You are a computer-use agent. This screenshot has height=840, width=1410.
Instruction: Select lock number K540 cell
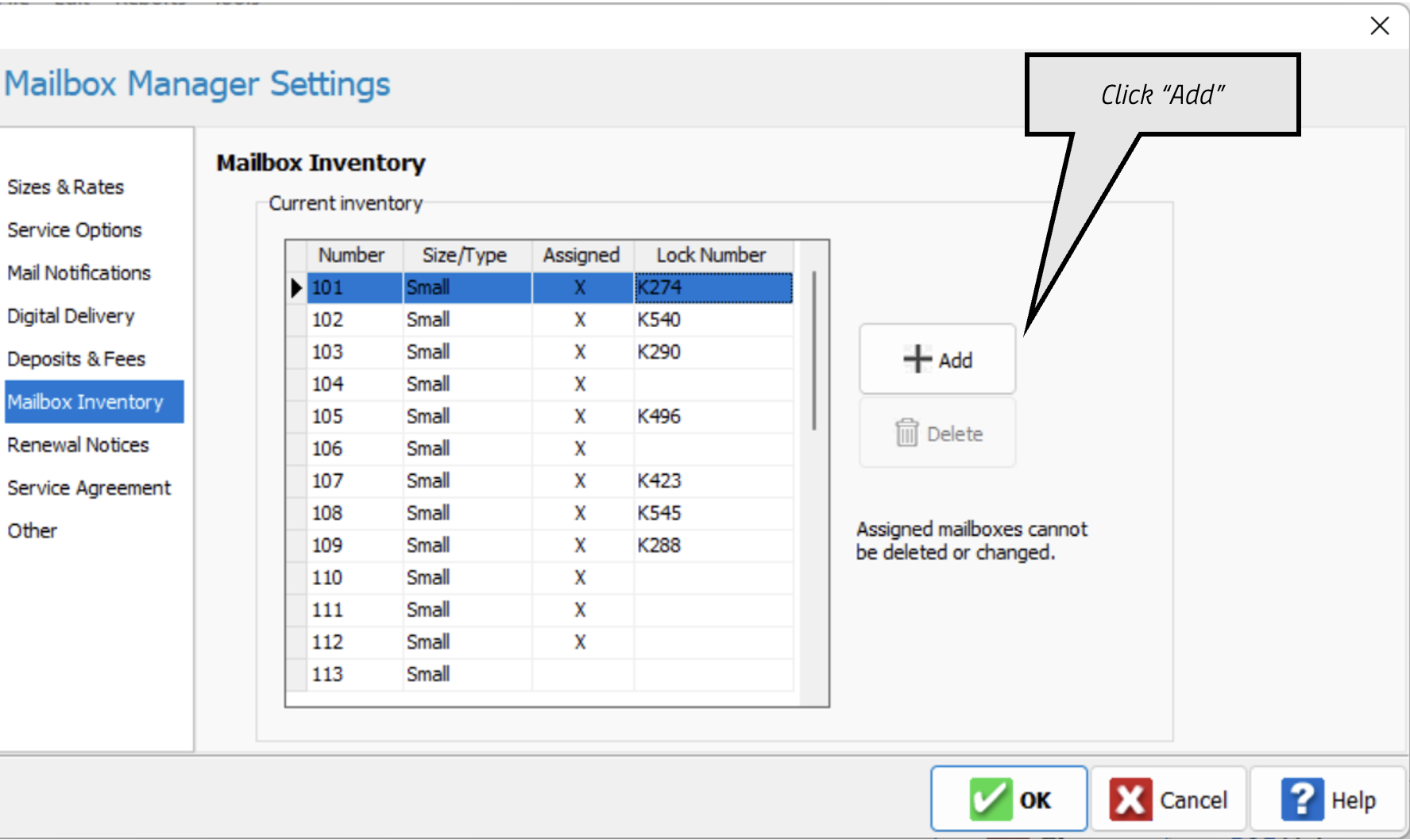713,319
